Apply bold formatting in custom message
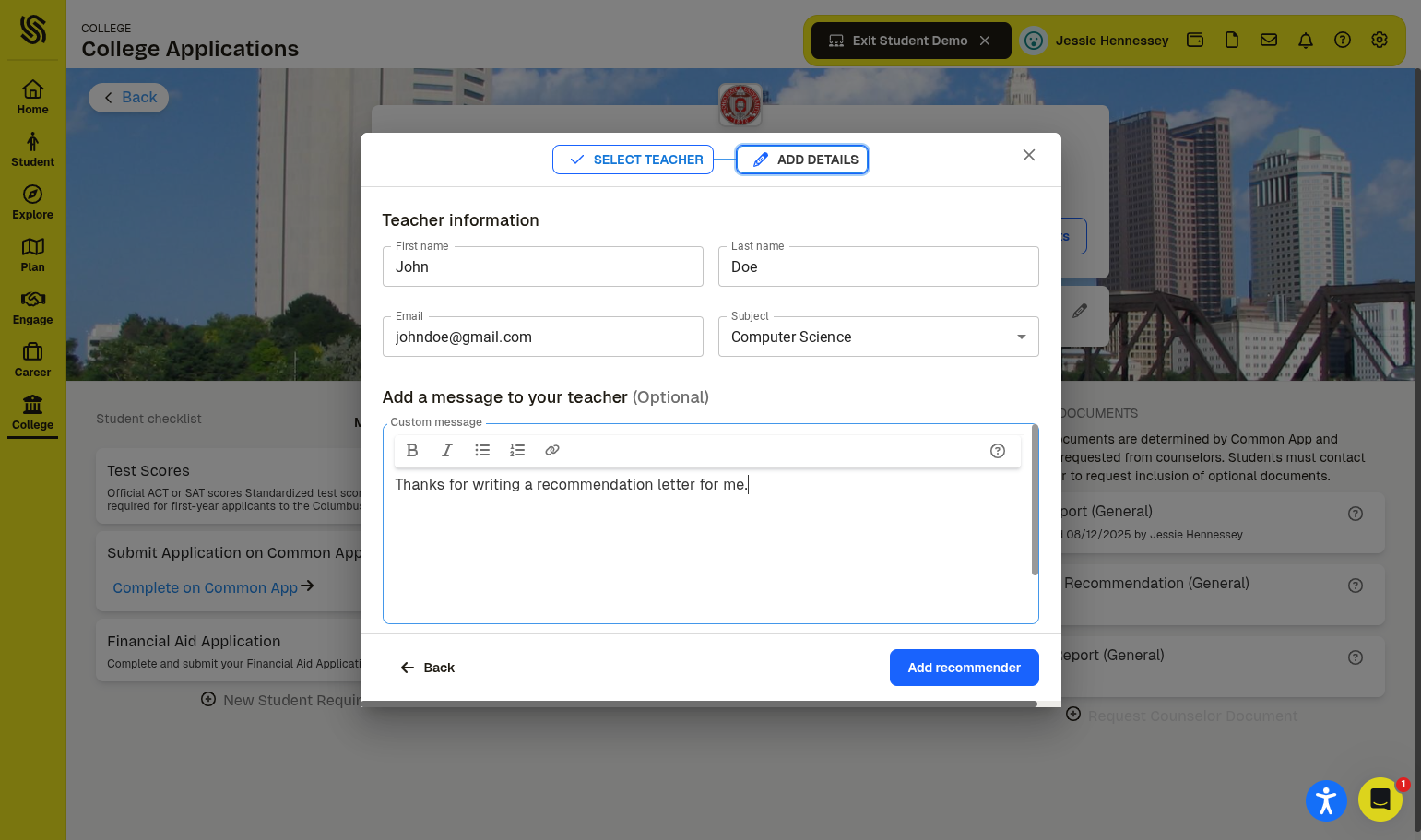Image resolution: width=1421 pixels, height=840 pixels. click(412, 450)
